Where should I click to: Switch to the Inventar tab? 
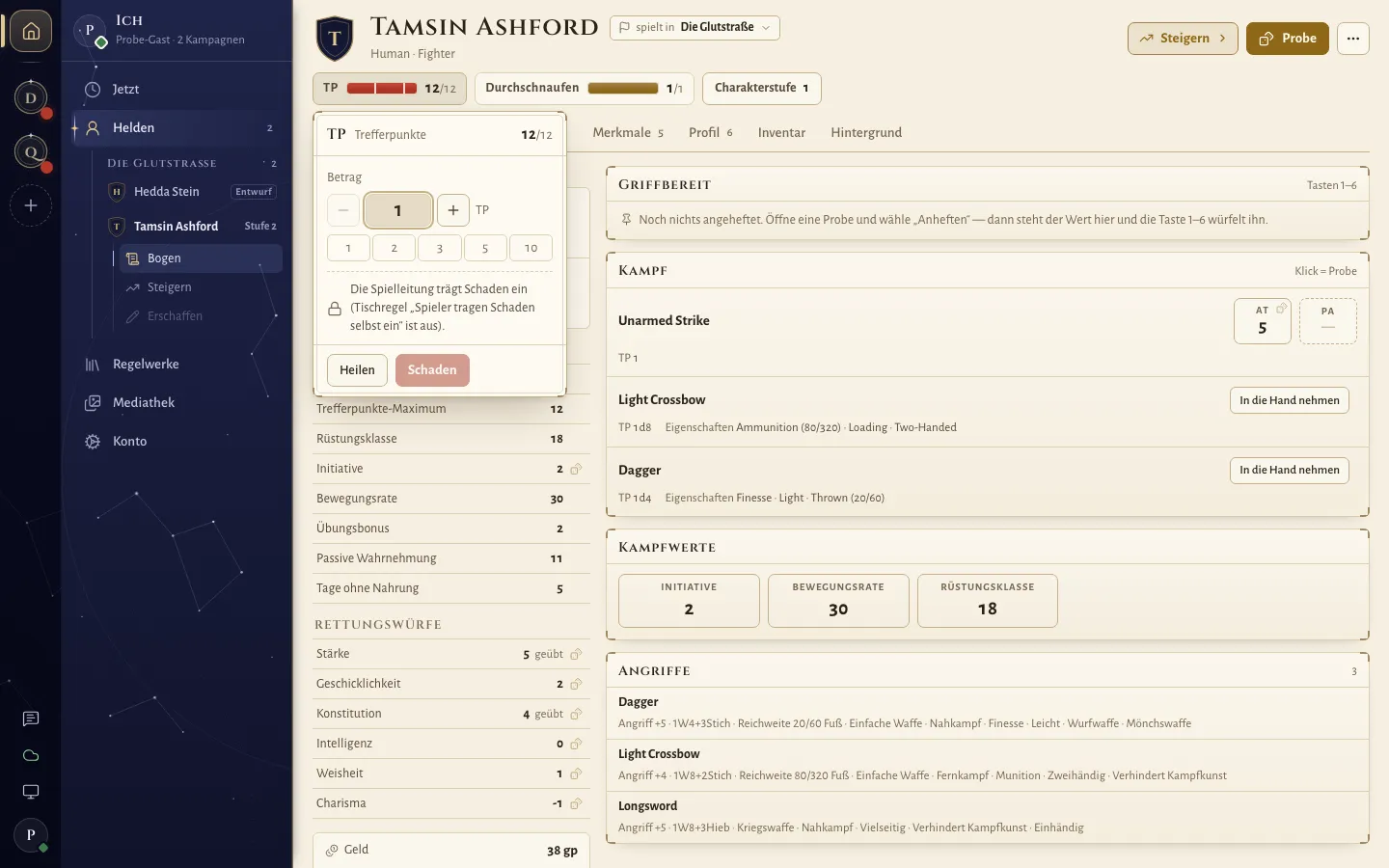pos(781,132)
